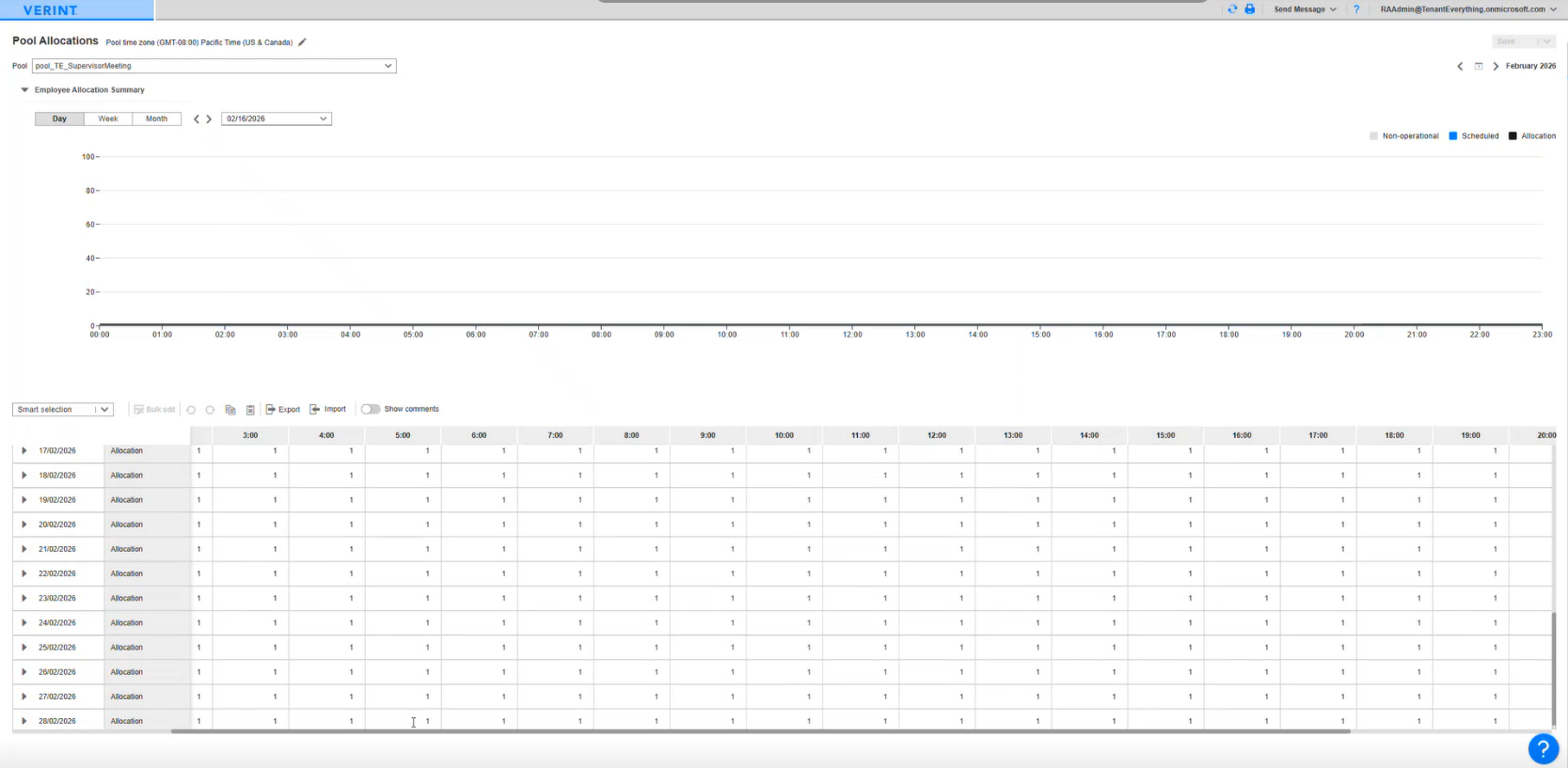1568x768 pixels.
Task: Expand the 17/02/2026 row
Action: pos(24,451)
